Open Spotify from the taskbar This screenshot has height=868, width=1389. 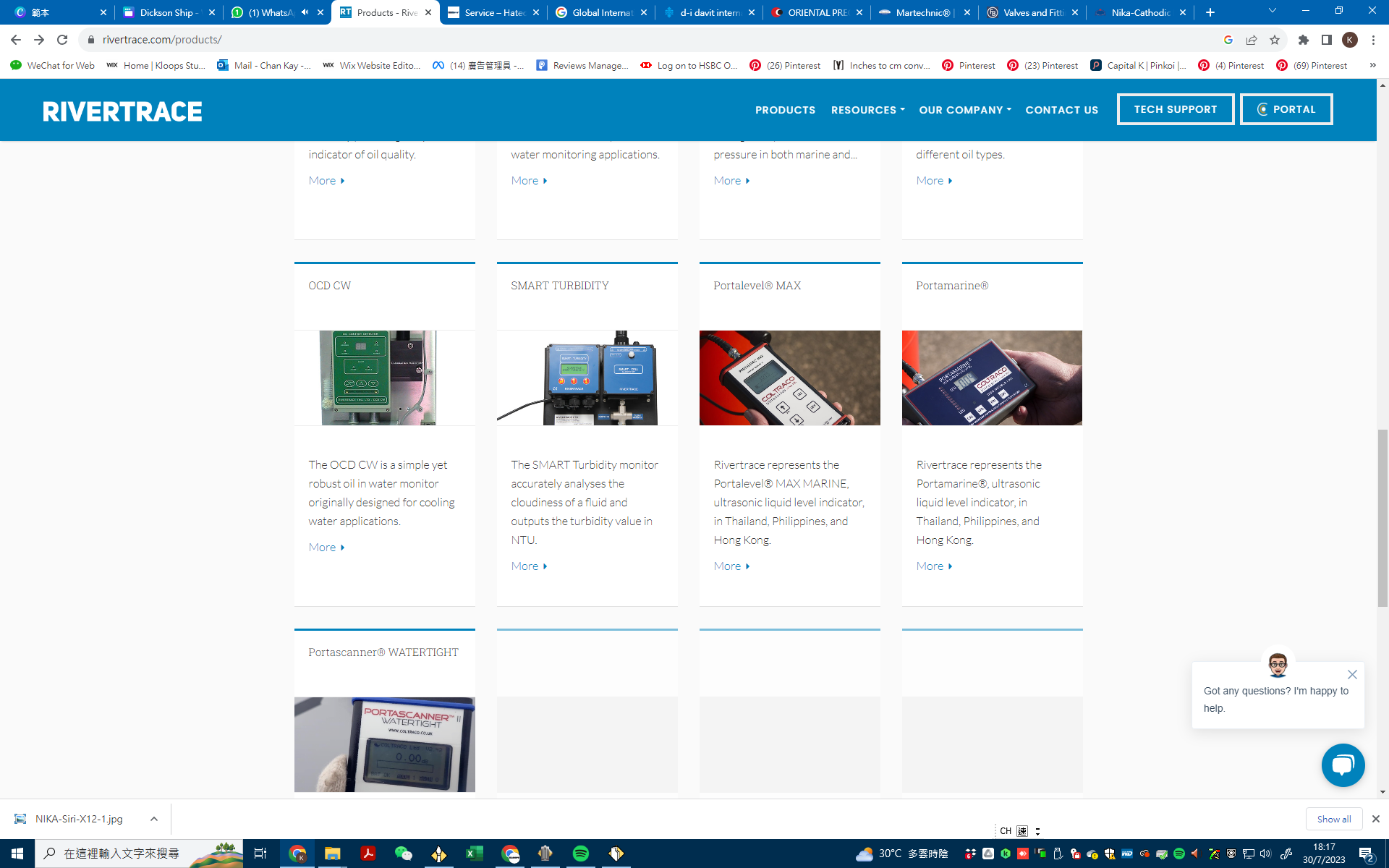(x=580, y=854)
